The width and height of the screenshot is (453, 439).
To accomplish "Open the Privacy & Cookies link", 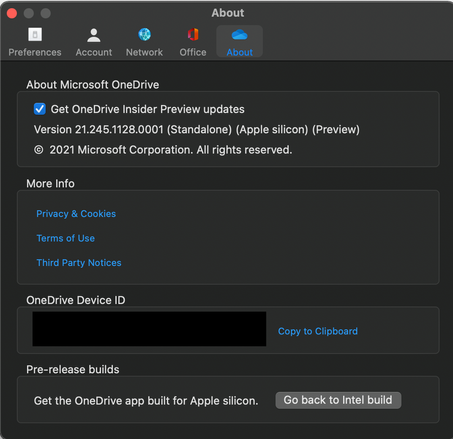I will click(76, 214).
